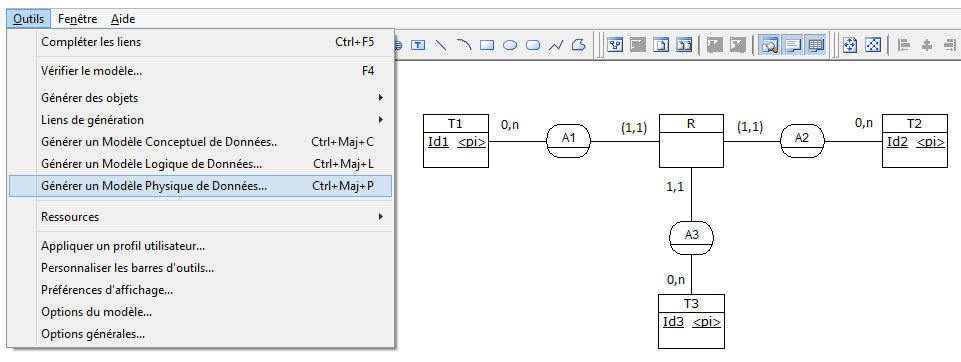Select association A1
This screenshot has width=961, height=362.
click(x=569, y=141)
